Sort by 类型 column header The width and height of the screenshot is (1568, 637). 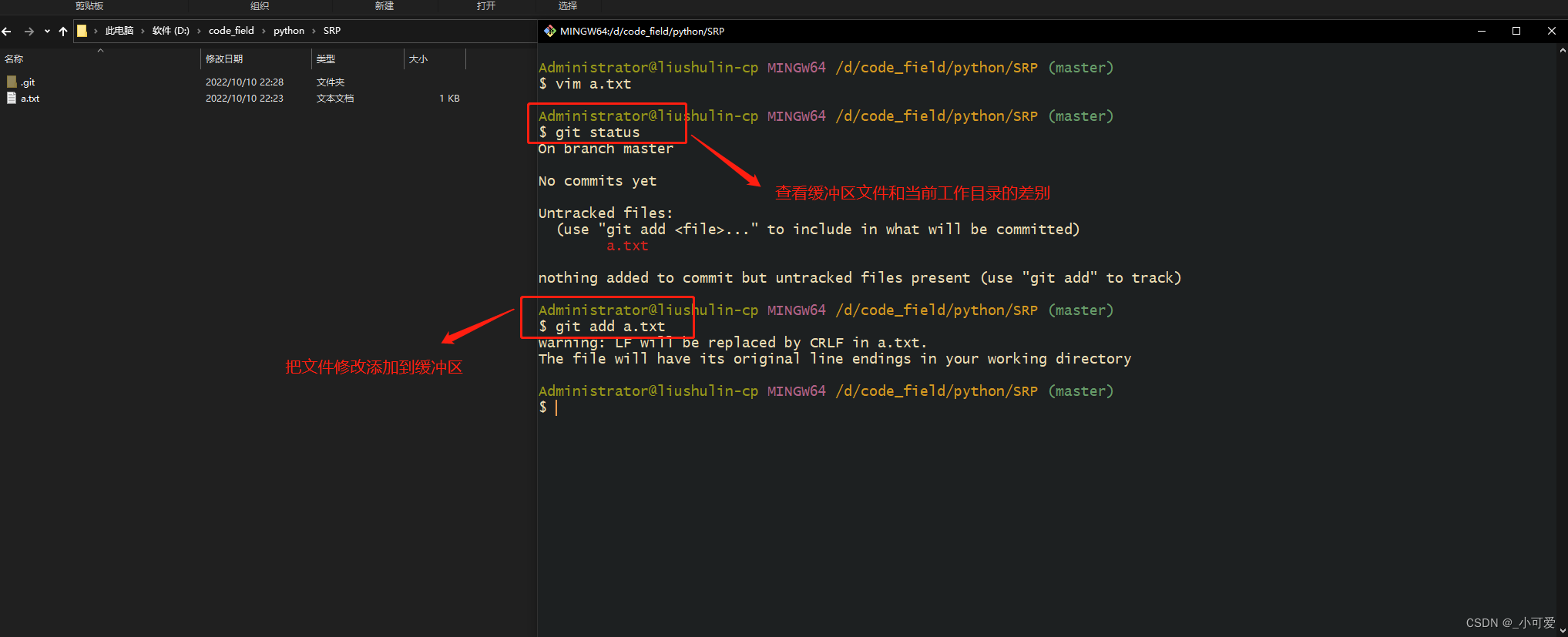pyautogui.click(x=326, y=59)
